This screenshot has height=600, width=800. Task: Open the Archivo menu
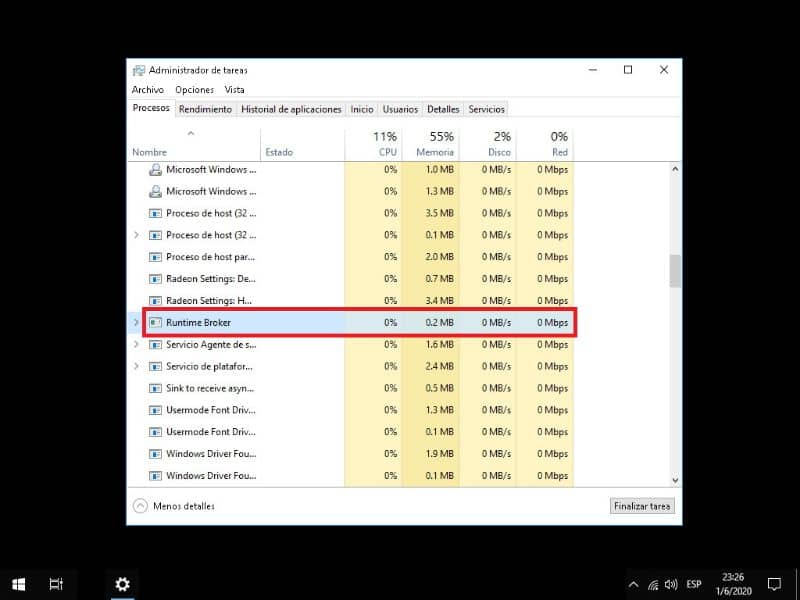click(148, 90)
